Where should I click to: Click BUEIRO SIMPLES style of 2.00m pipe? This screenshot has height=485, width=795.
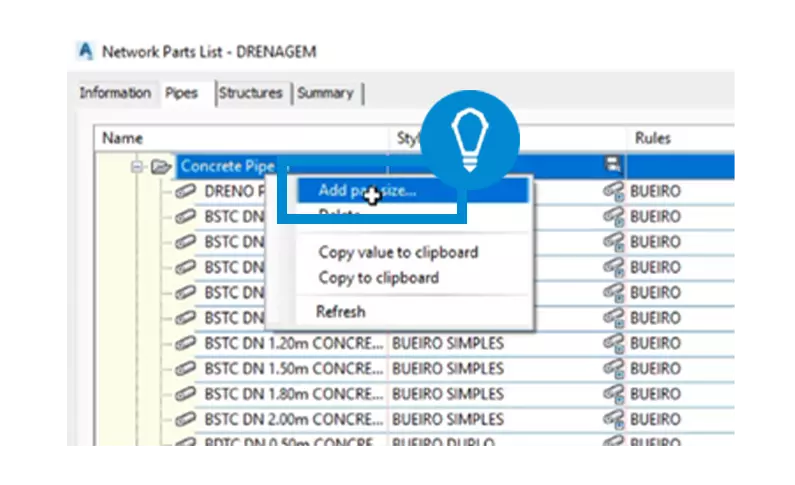pos(448,419)
